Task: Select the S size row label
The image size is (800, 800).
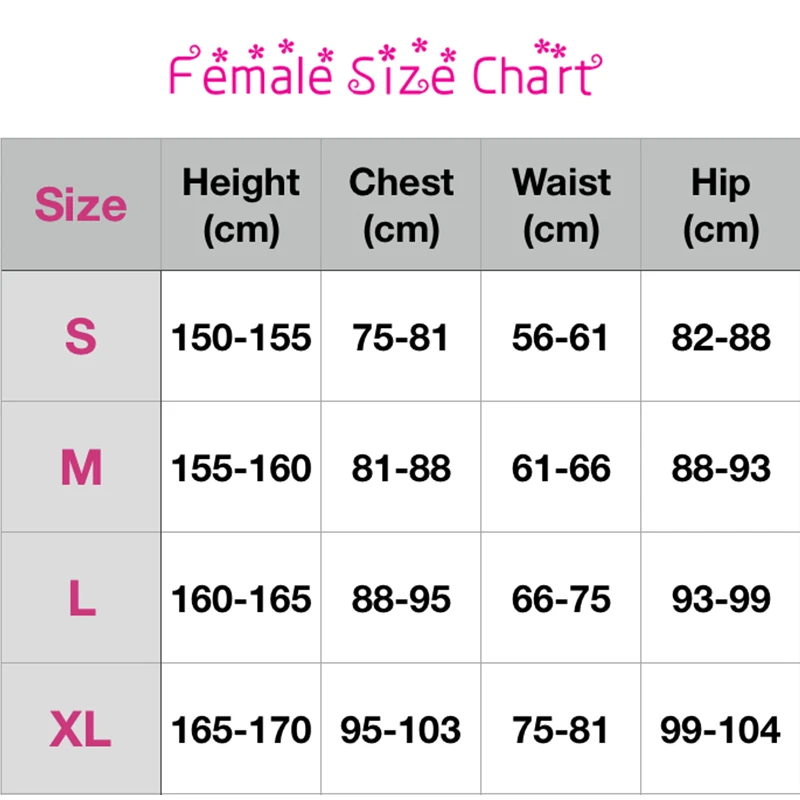Action: coord(81,336)
